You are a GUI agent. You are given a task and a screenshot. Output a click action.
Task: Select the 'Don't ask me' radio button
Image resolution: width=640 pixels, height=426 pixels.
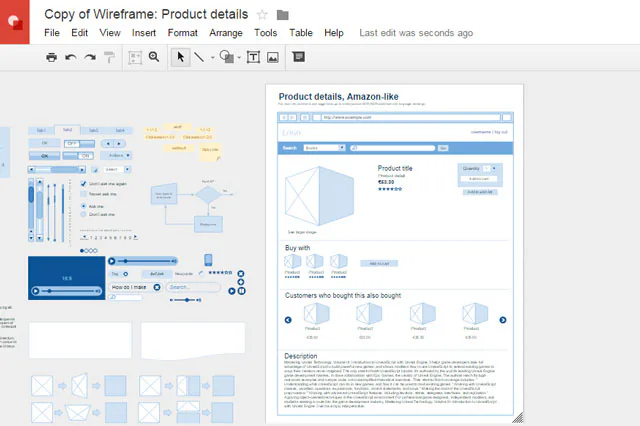(x=84, y=214)
